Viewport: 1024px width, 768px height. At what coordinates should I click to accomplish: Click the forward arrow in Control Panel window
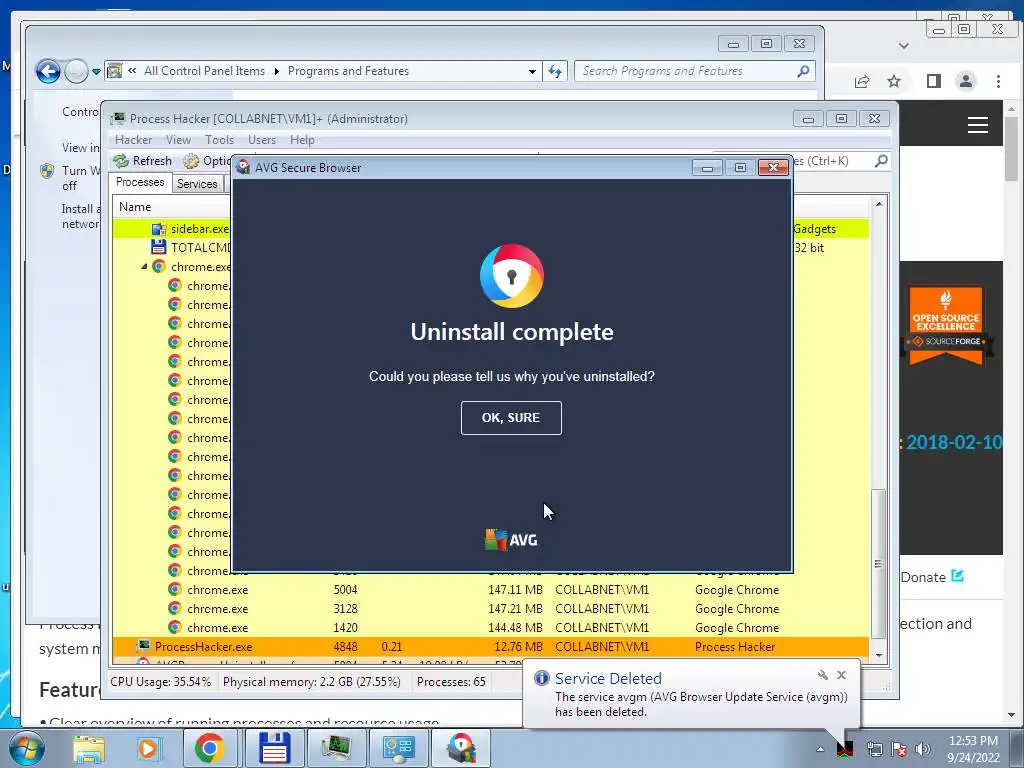(76, 71)
